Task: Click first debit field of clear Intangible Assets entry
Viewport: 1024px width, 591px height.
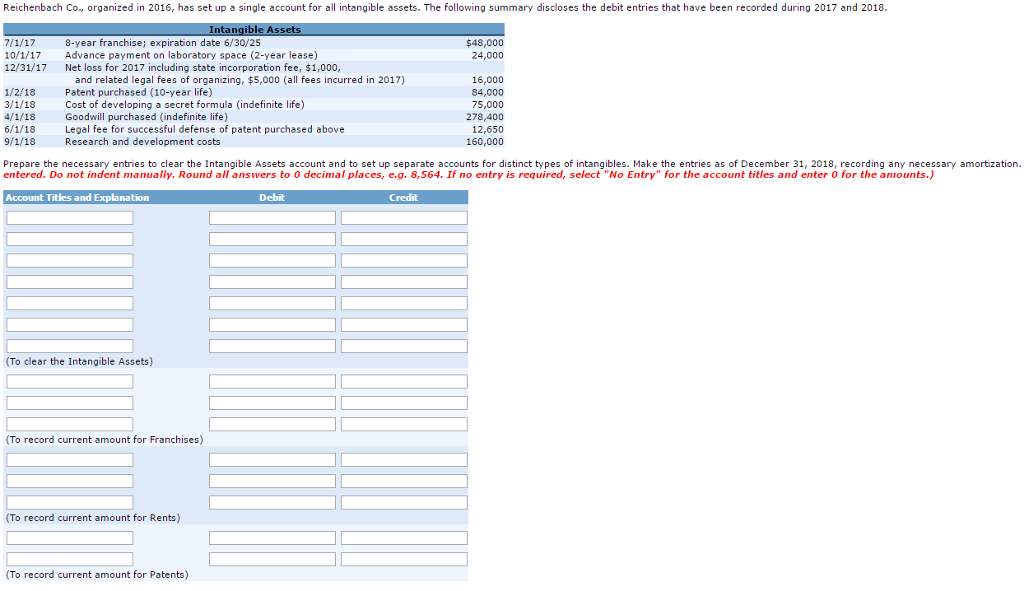Action: point(272,218)
